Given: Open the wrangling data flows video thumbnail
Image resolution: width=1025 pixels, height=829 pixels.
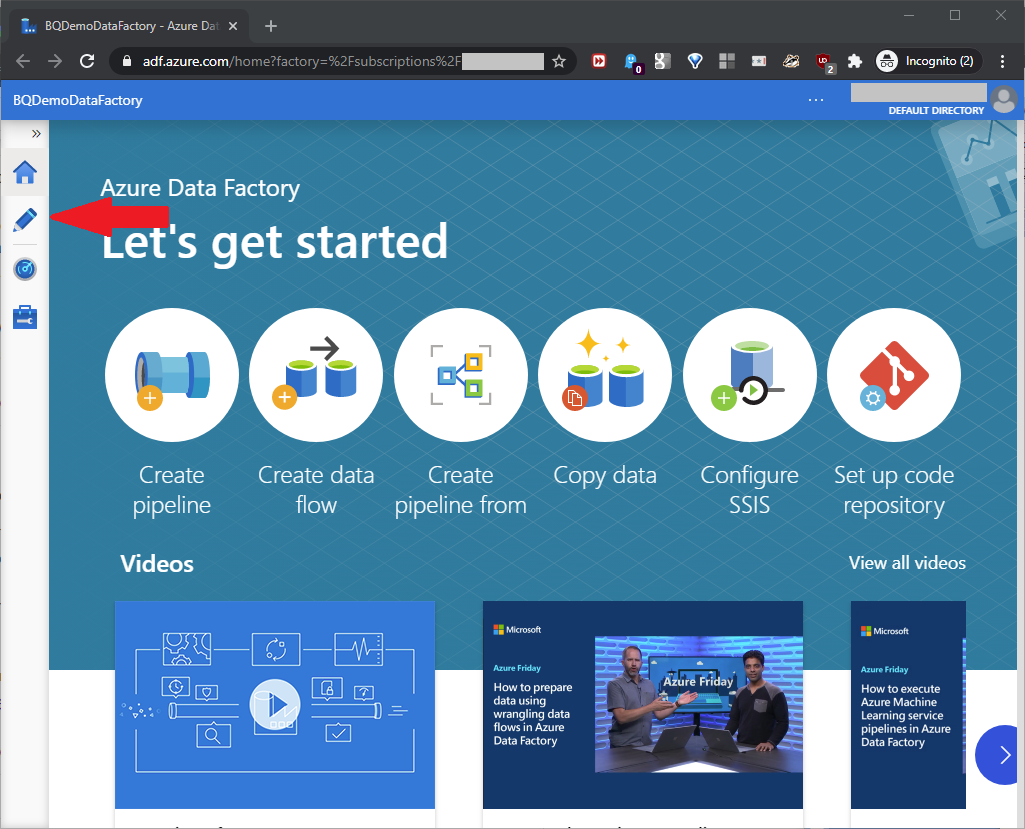Looking at the screenshot, I should (643, 705).
